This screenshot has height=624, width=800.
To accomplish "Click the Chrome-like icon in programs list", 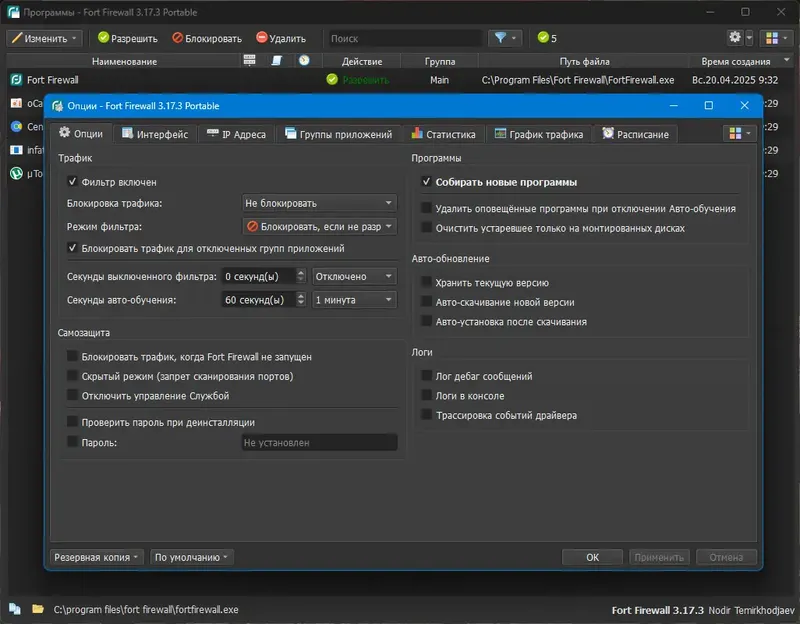I will (x=16, y=127).
